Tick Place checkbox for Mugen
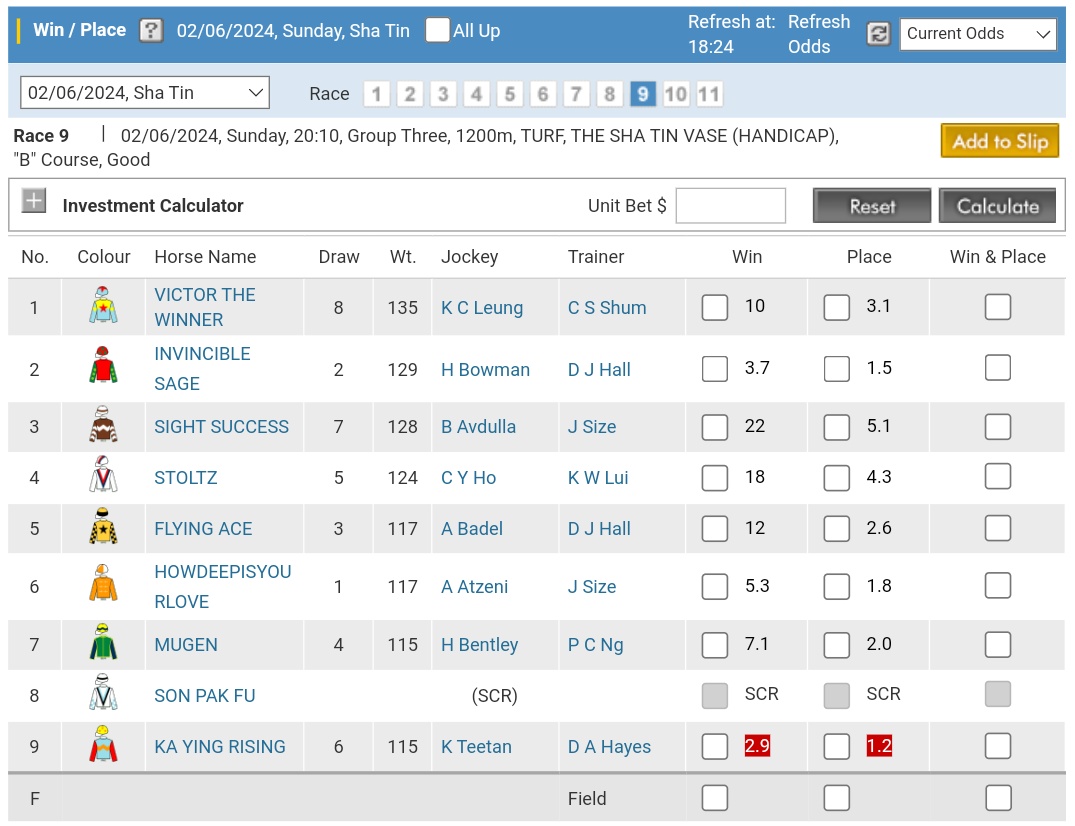 (x=836, y=644)
